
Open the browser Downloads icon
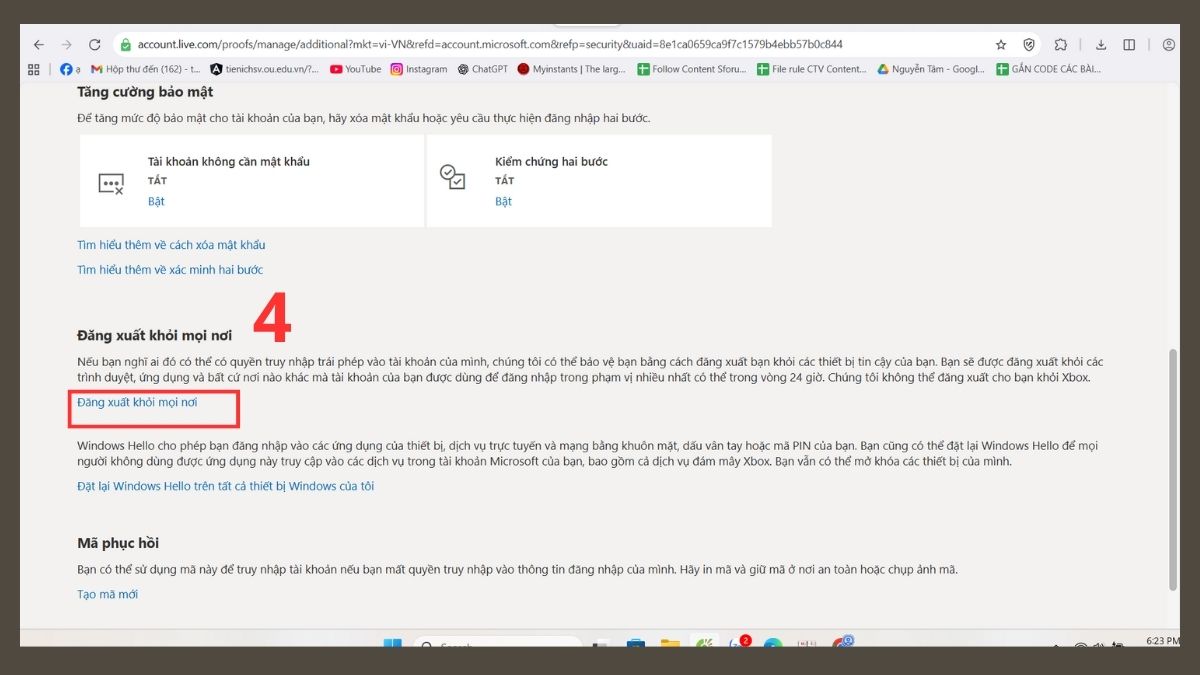tap(1101, 45)
